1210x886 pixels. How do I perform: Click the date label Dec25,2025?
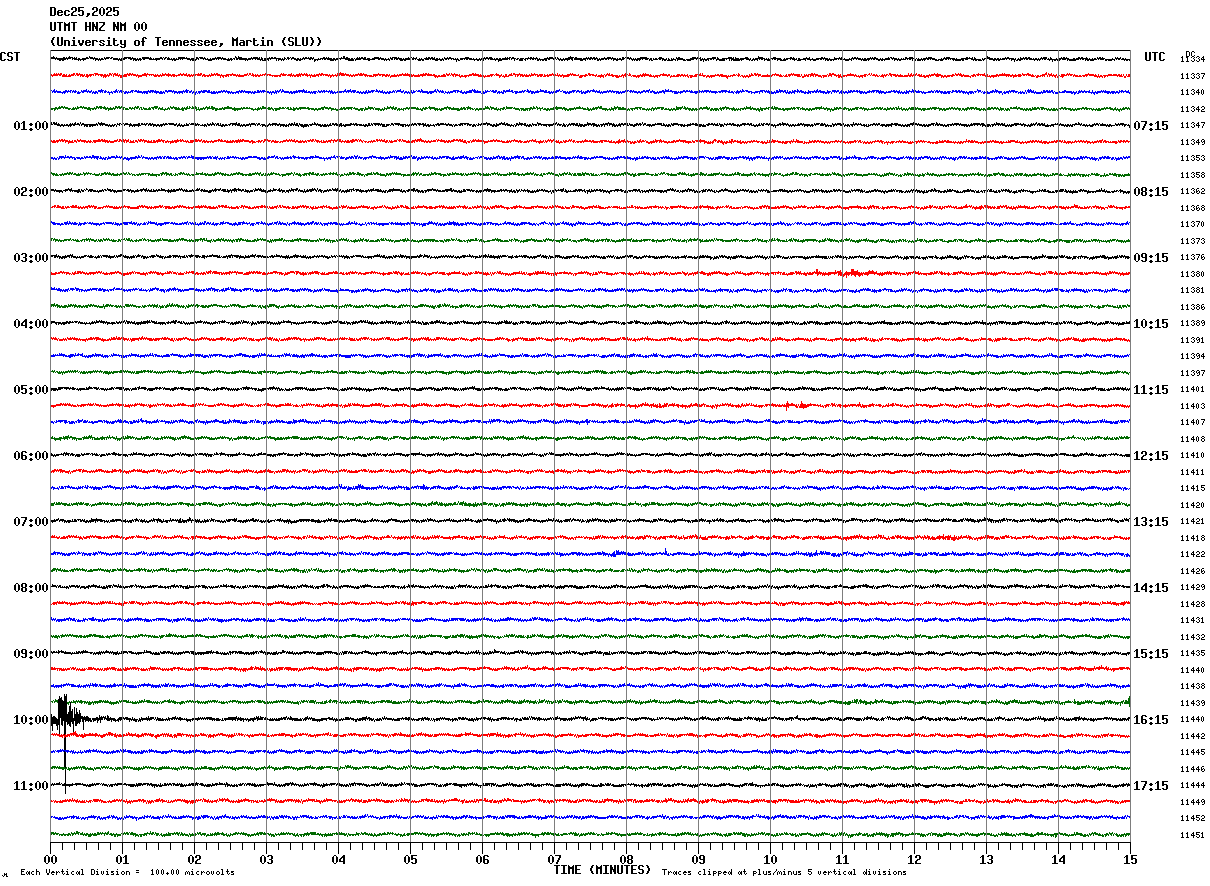point(84,12)
